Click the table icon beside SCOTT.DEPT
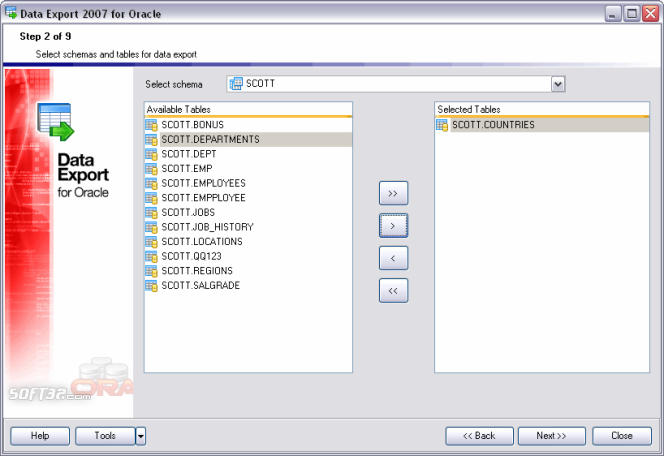This screenshot has width=664, height=456. pyautogui.click(x=151, y=154)
